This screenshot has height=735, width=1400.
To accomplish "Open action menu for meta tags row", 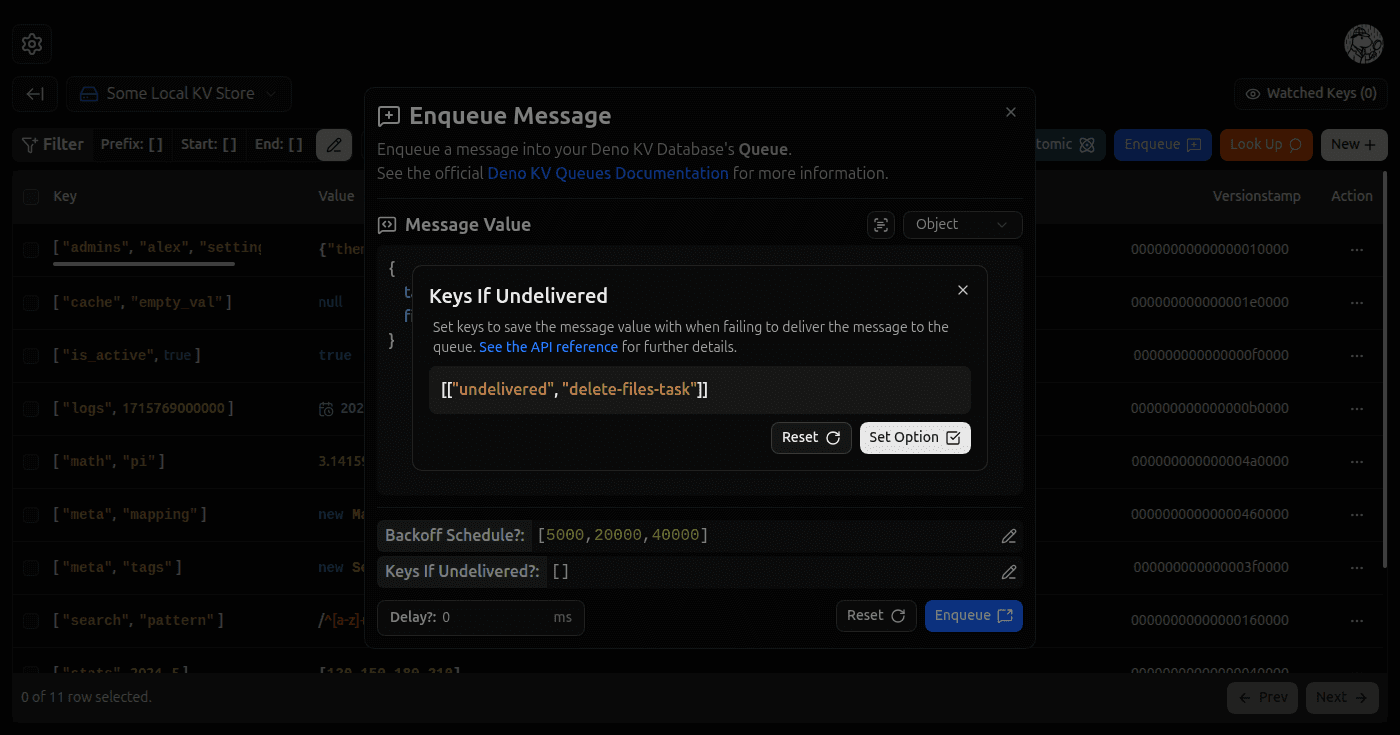I will pos(1356,567).
